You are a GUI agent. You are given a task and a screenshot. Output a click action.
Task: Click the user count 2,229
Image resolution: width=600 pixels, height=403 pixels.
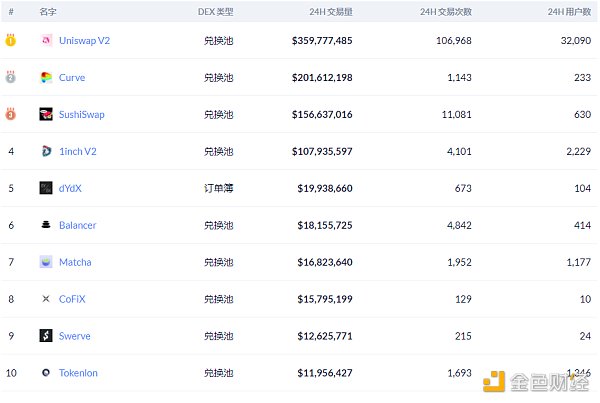click(x=579, y=152)
